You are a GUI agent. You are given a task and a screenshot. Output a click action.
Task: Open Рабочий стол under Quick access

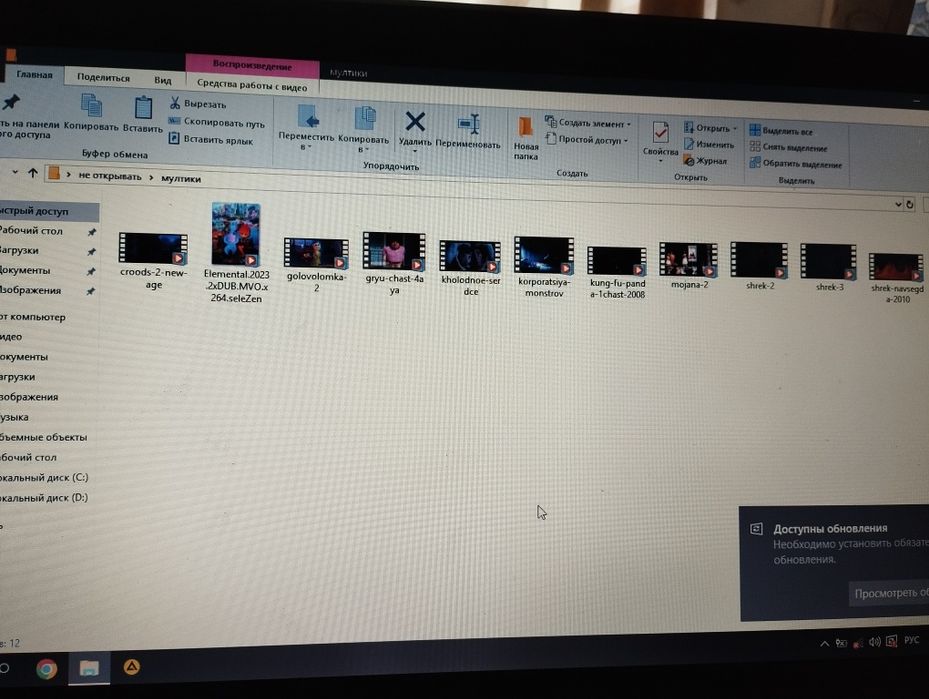coord(33,230)
